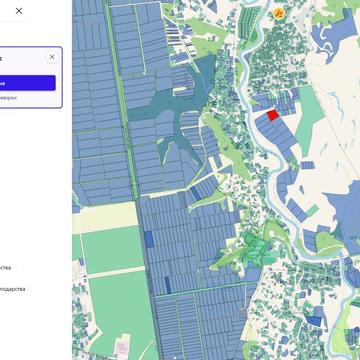Select the red highlighted land parcel on map
The width and height of the screenshot is (360, 360).
pos(273,115)
